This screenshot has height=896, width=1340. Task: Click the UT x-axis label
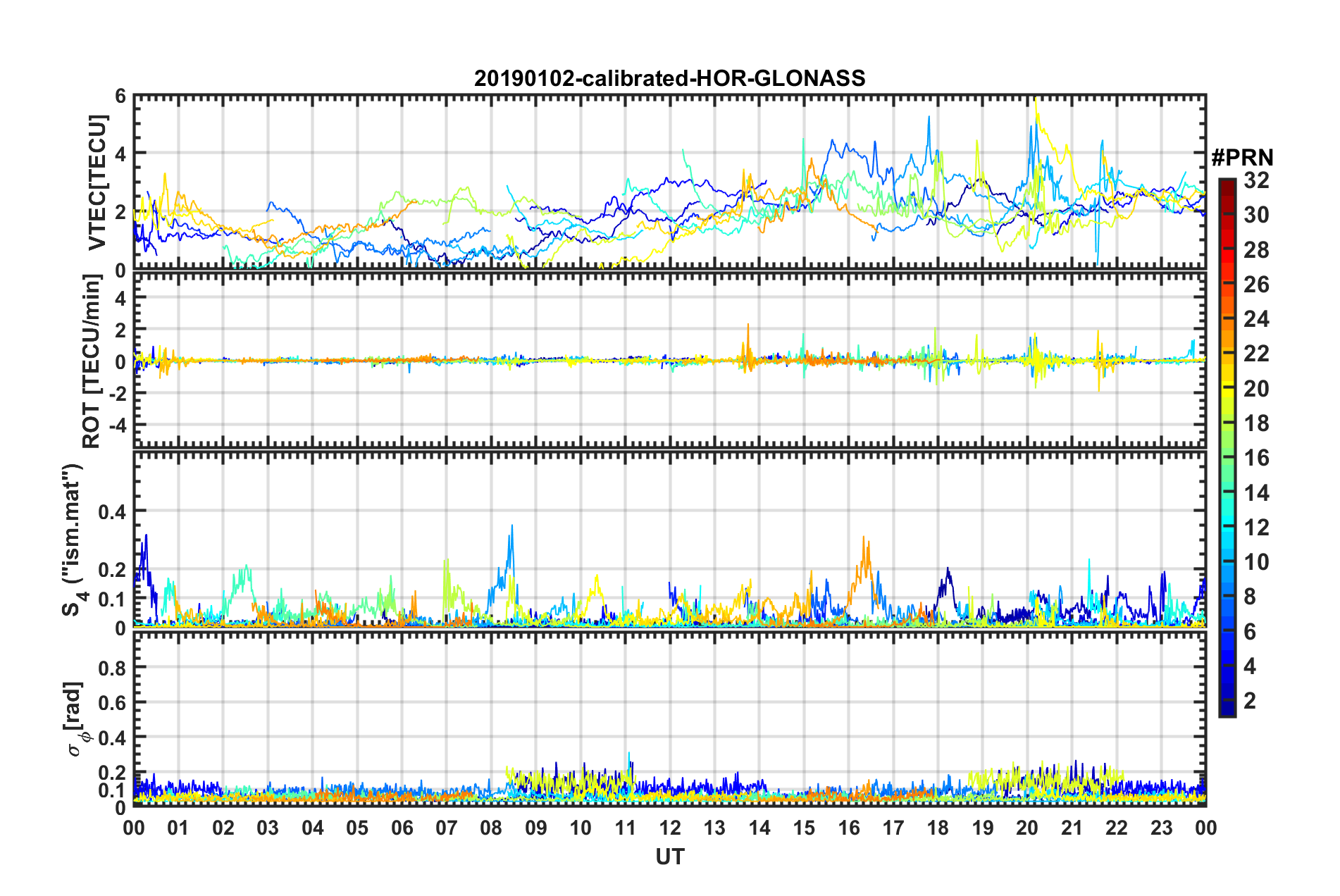click(x=670, y=857)
